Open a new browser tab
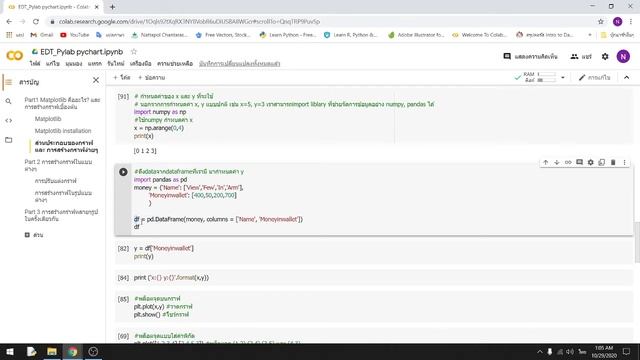 click(x=112, y=7)
